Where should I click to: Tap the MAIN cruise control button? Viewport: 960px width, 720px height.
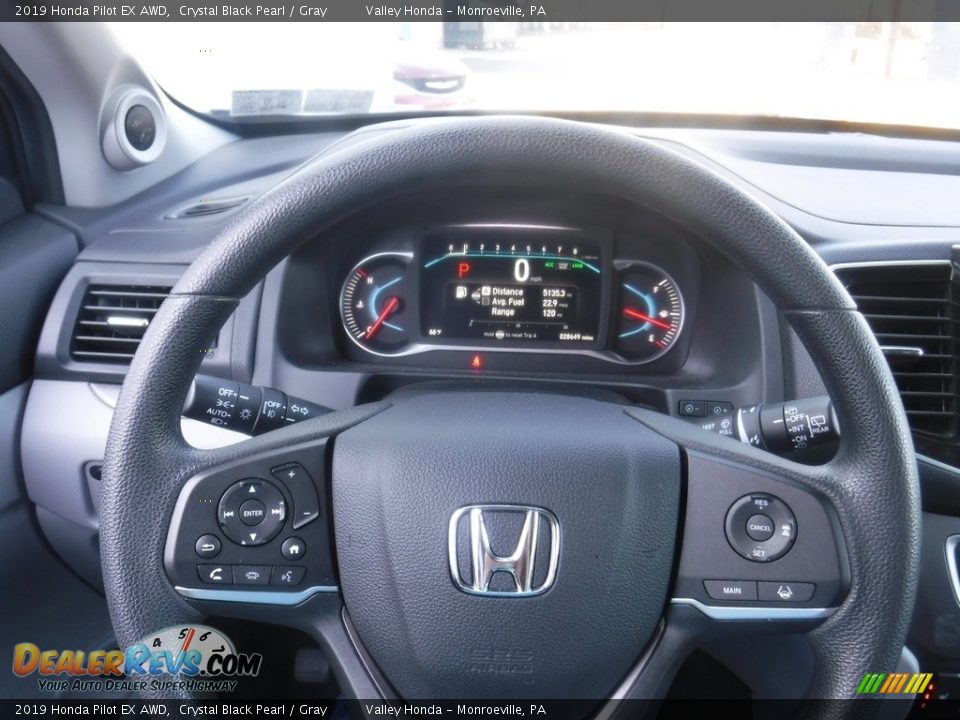coord(732,590)
